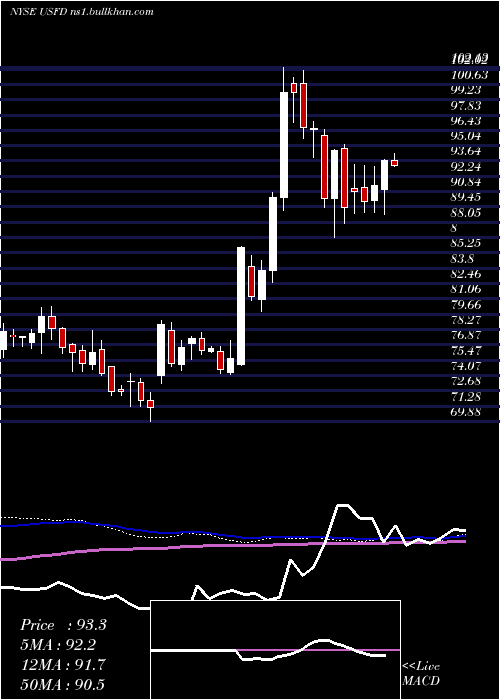Click the 95.04 price axis label
The width and height of the screenshot is (500, 700).
coord(466,136)
